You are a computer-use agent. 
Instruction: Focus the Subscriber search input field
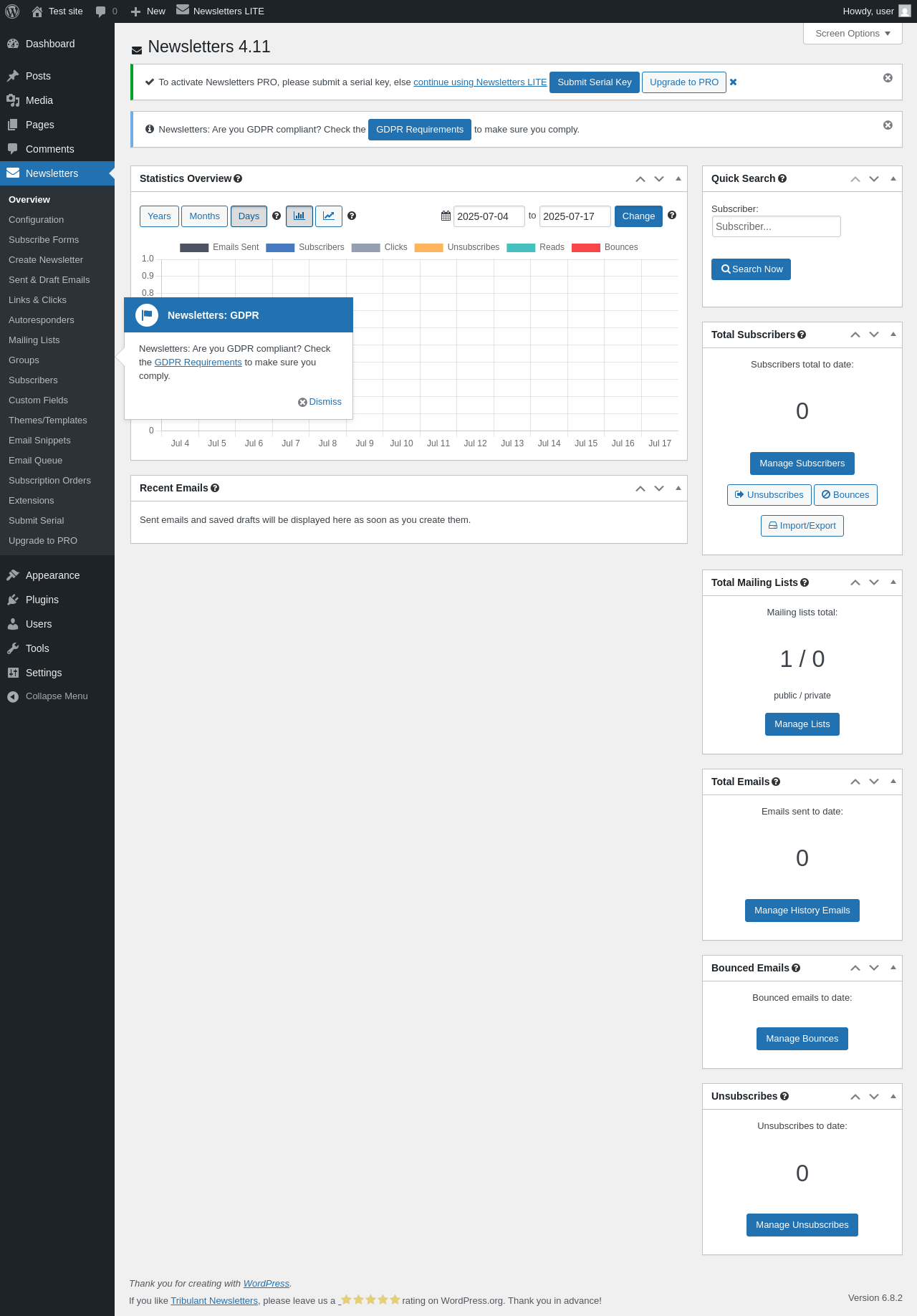click(776, 226)
